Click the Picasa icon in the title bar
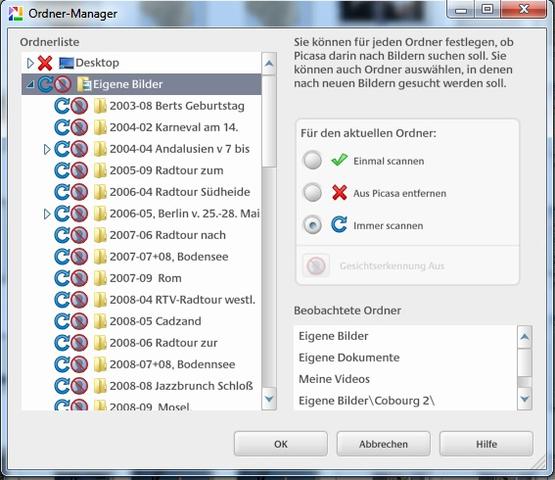 pos(16,13)
